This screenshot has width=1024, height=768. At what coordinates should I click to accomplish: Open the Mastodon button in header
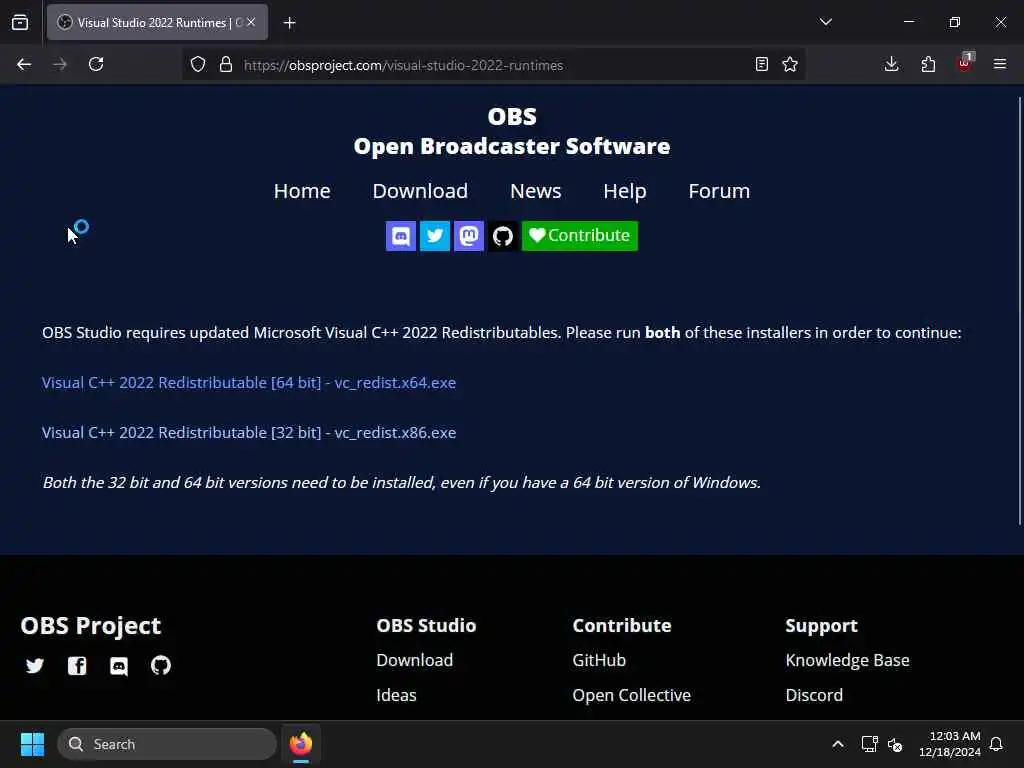click(469, 236)
